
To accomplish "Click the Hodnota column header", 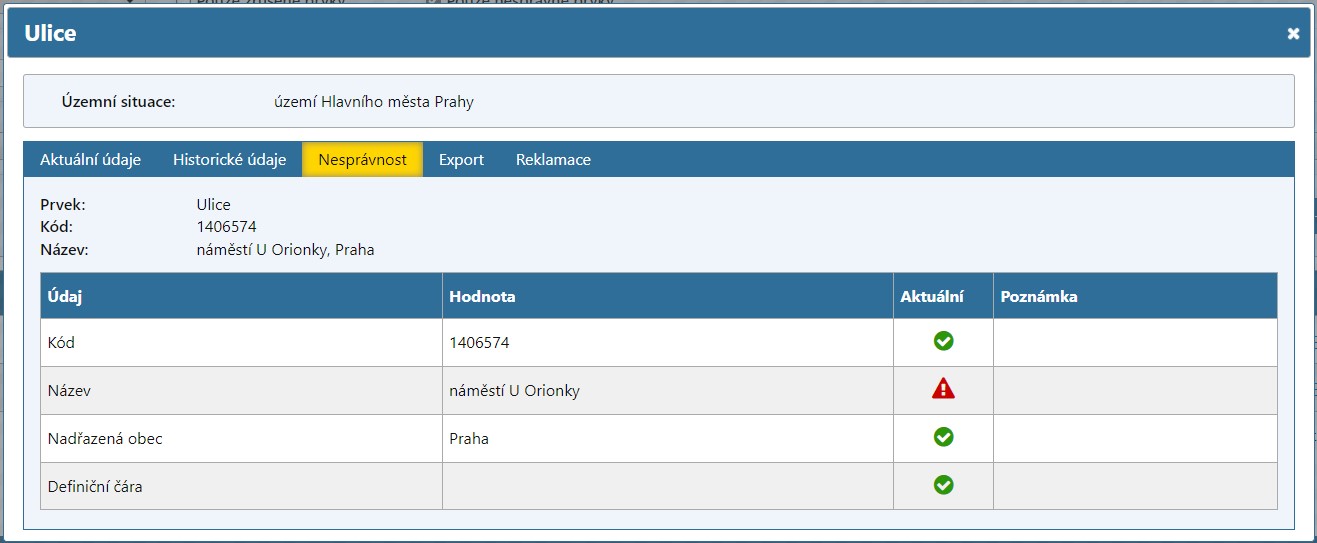I will 482,296.
